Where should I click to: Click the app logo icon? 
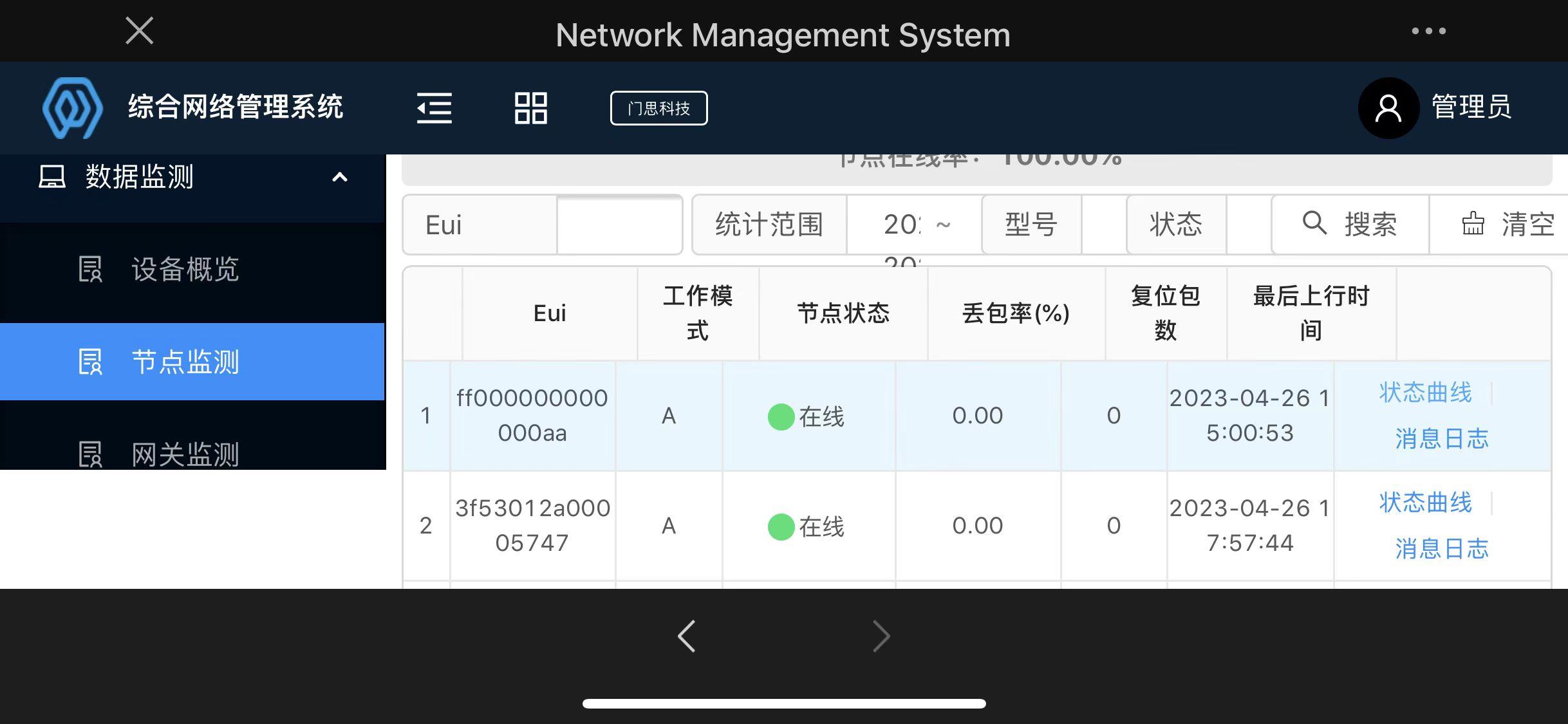pyautogui.click(x=72, y=108)
